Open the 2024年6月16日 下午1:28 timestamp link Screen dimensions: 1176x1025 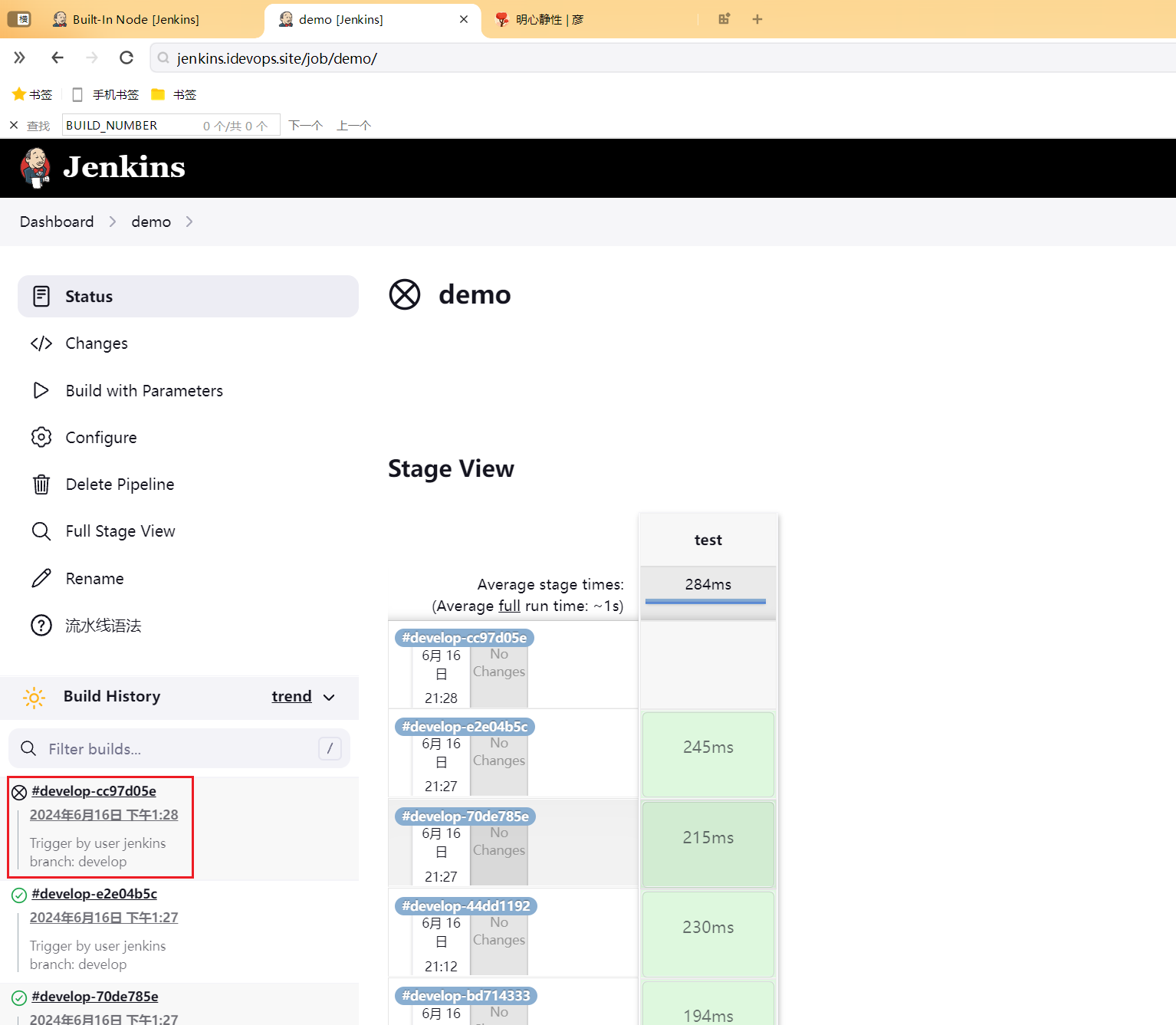pos(103,814)
